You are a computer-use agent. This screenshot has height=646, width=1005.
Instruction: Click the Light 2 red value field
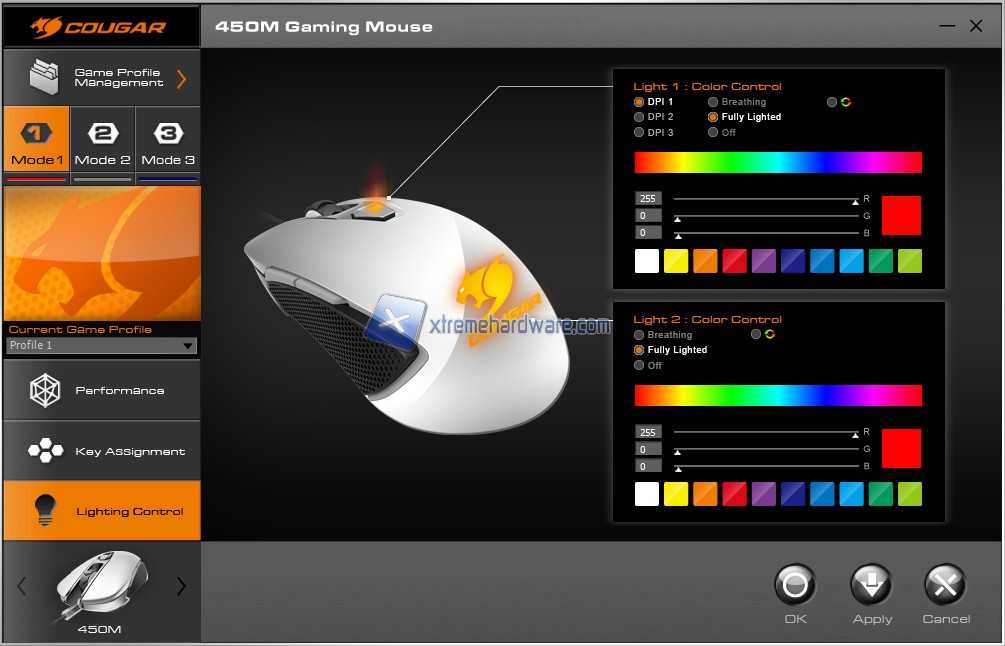(x=647, y=432)
